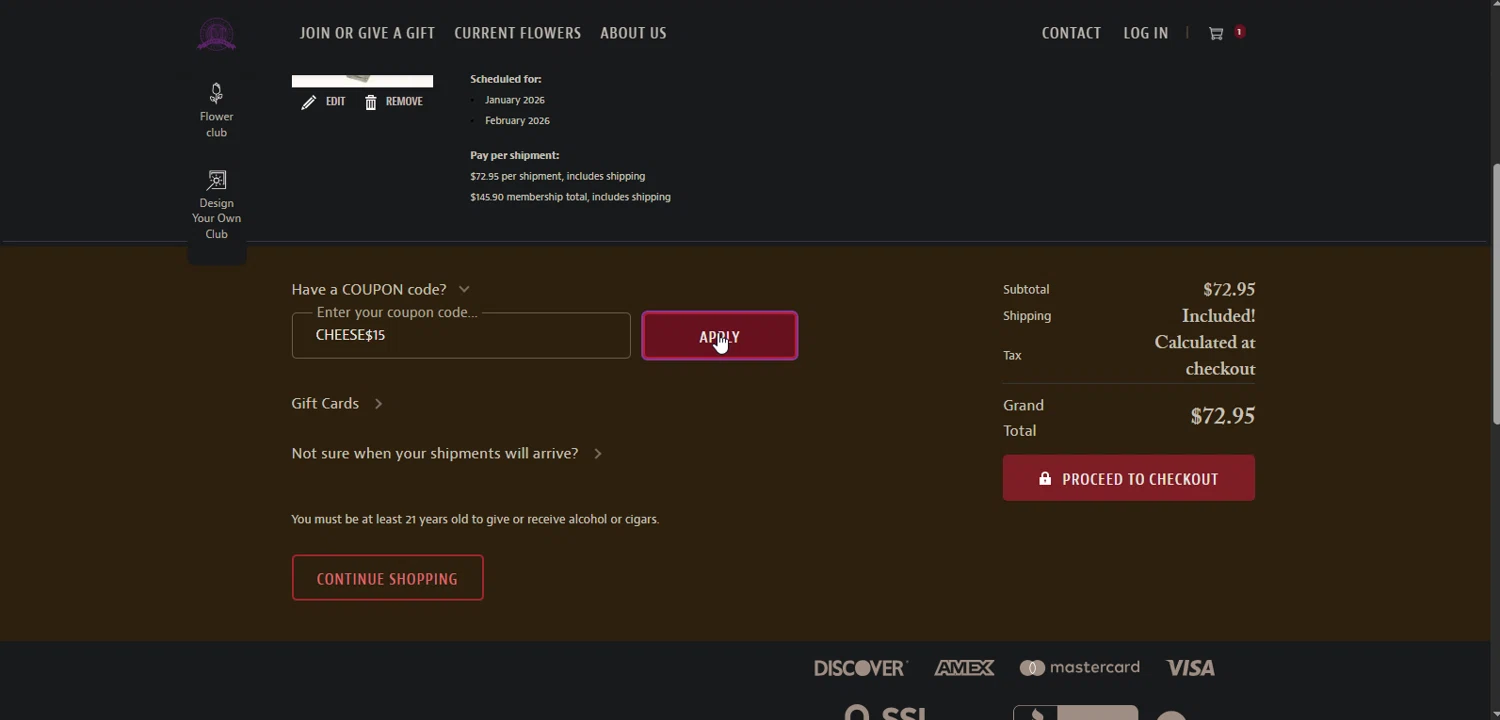Click CONTINUE SHOPPING button

tap(387, 578)
